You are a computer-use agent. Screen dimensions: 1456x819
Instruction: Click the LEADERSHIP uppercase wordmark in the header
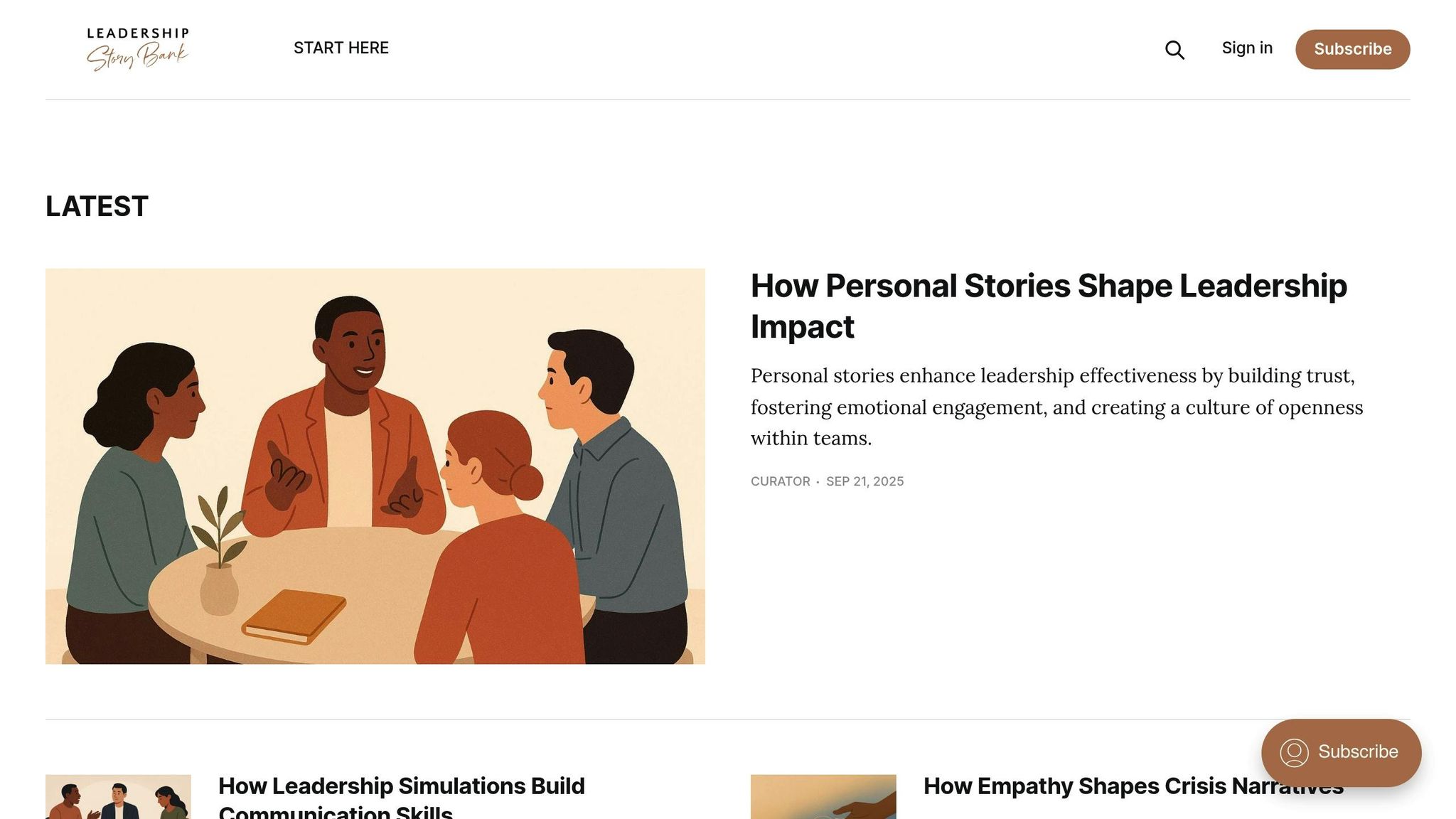click(x=138, y=33)
